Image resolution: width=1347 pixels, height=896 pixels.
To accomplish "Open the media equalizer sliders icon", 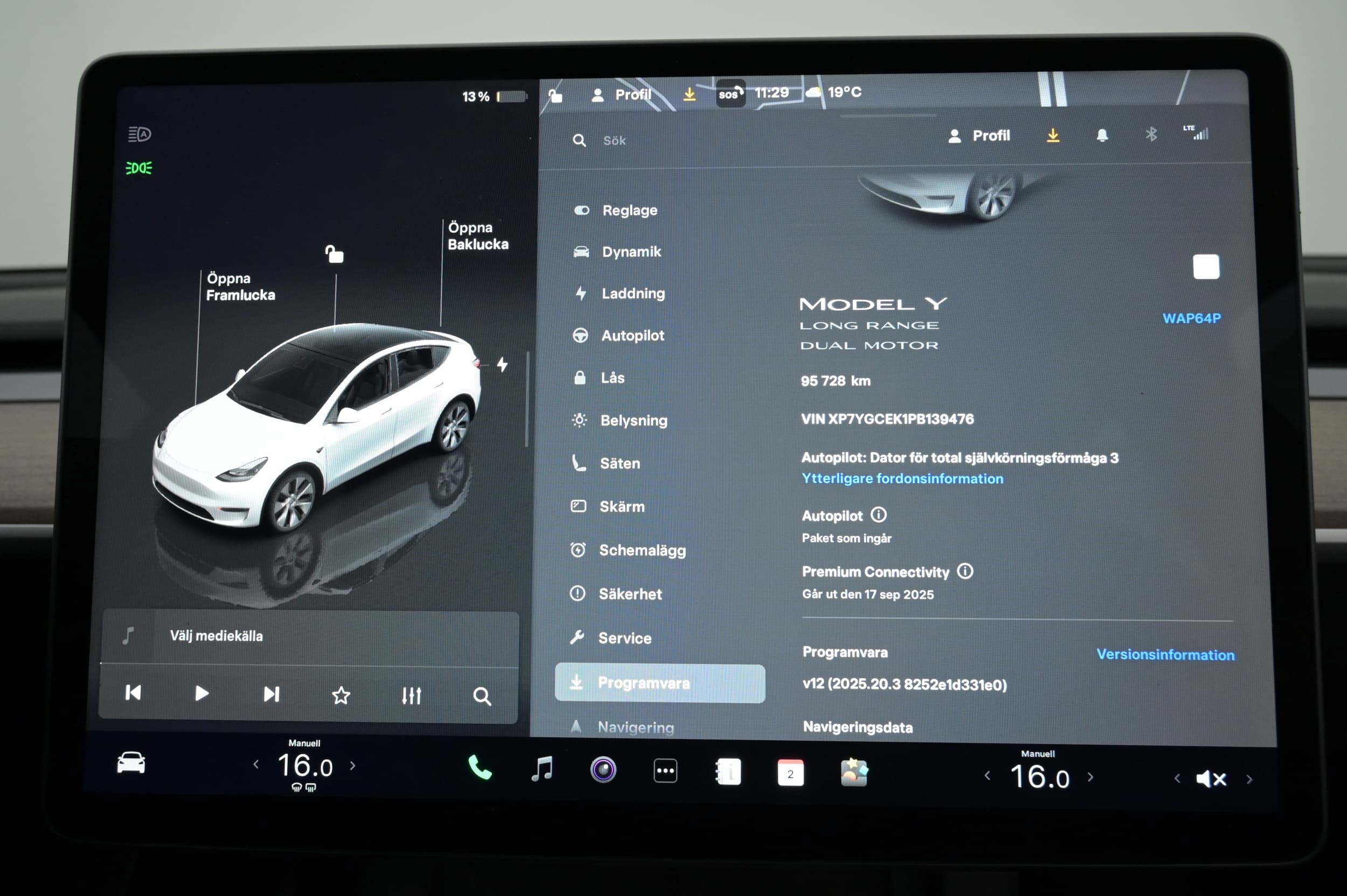I will coord(412,696).
